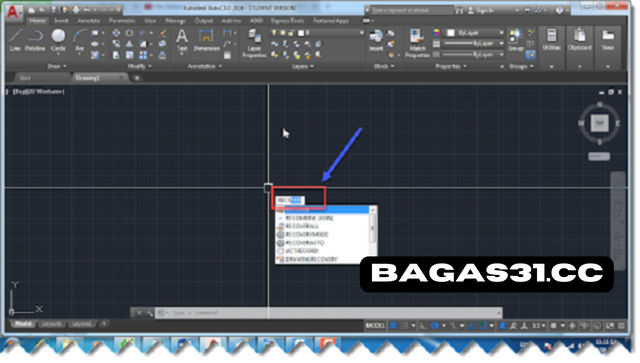Expand the Annotation panel dropdown

[205, 66]
